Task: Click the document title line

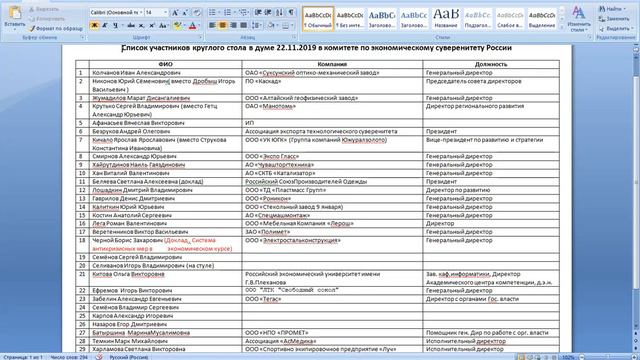Action: coord(316,48)
